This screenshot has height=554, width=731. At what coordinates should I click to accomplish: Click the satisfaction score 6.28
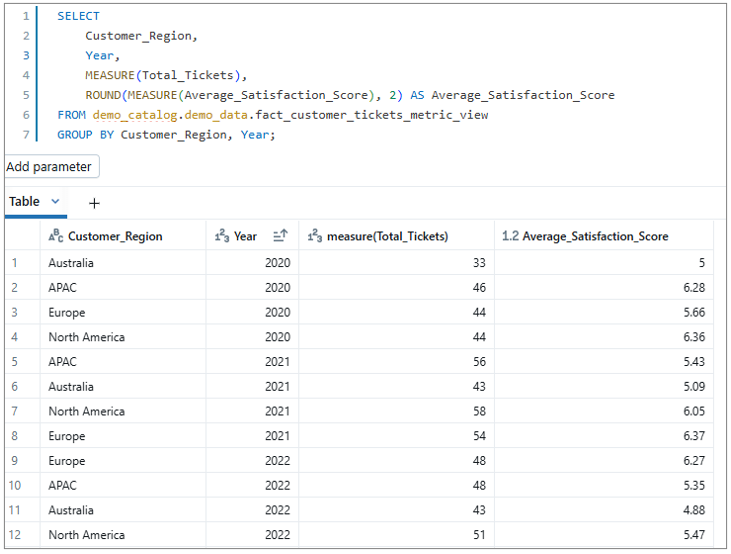[694, 288]
